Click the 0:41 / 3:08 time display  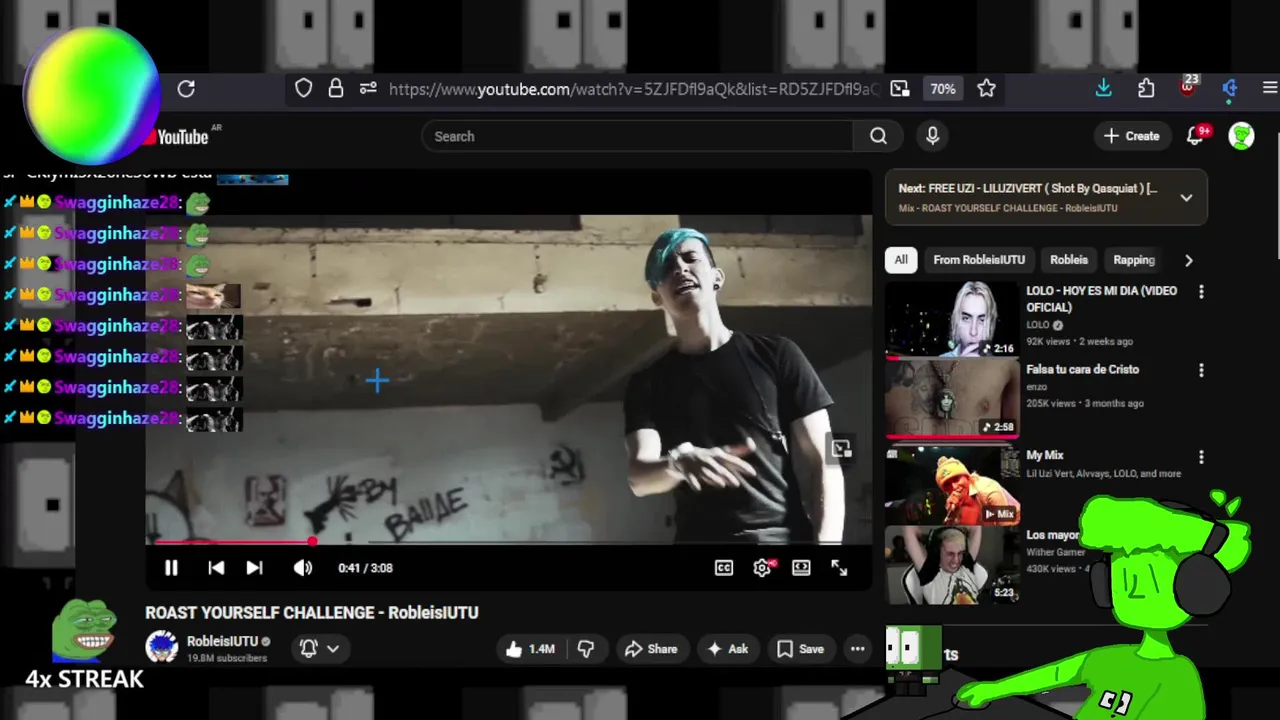pos(365,568)
